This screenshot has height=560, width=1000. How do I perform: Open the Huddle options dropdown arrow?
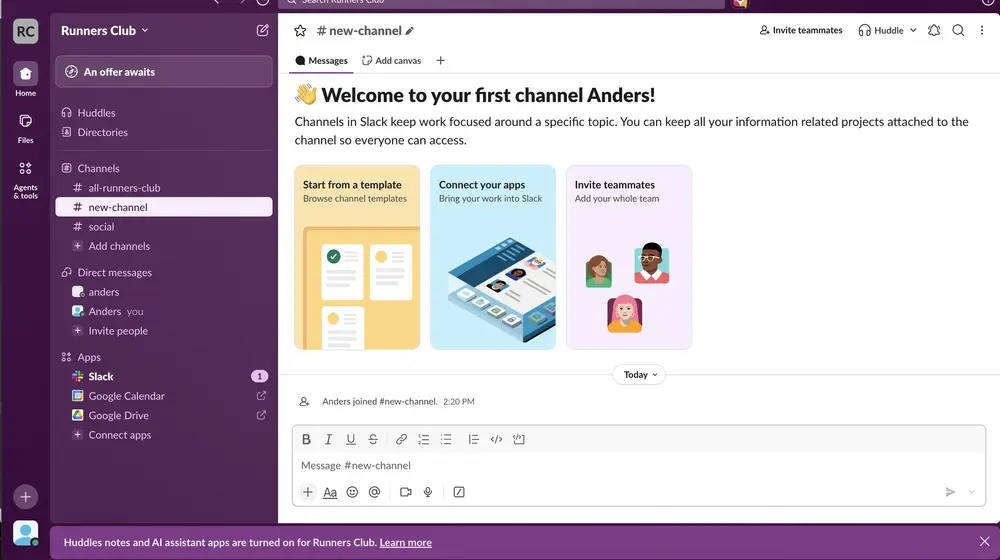[913, 30]
